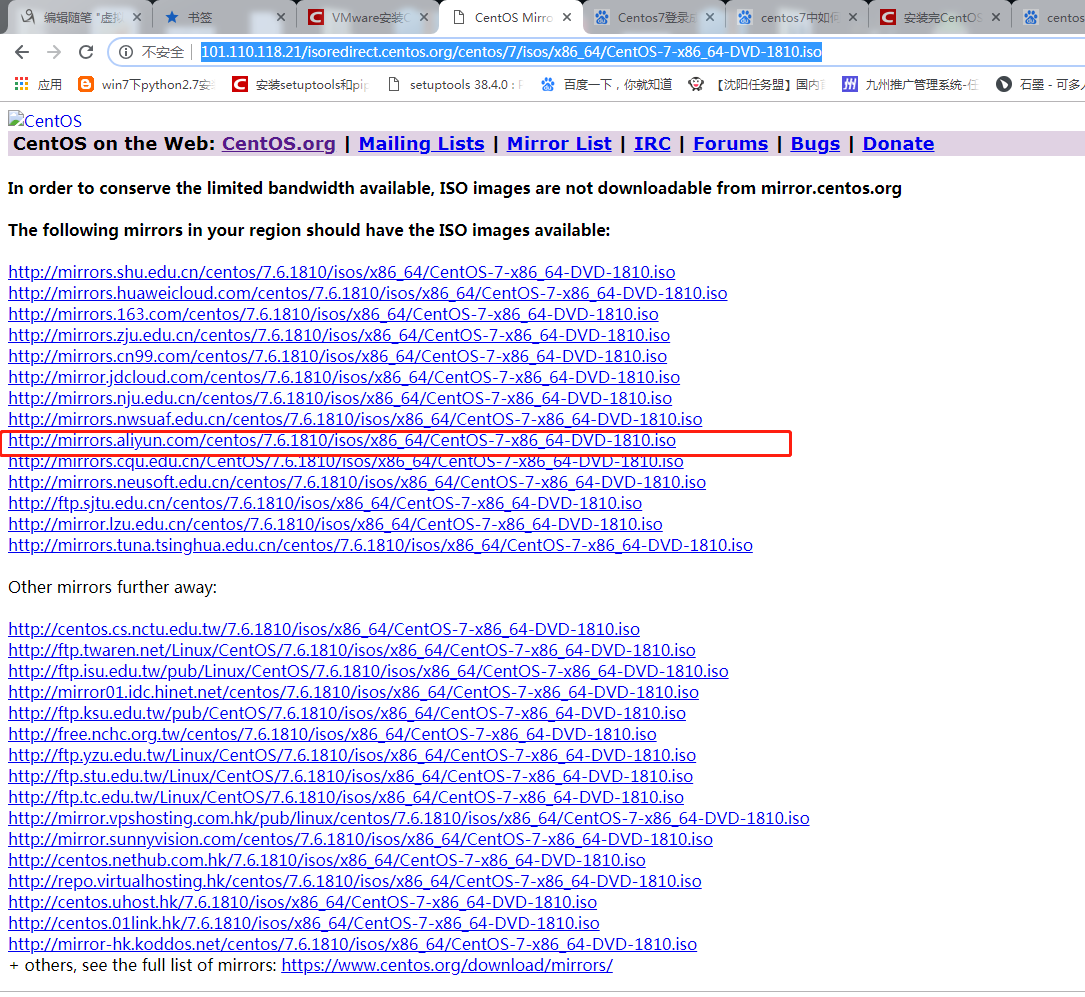Download from mirrors.aliyun.com link
The height and width of the screenshot is (997, 1085).
click(x=342, y=440)
